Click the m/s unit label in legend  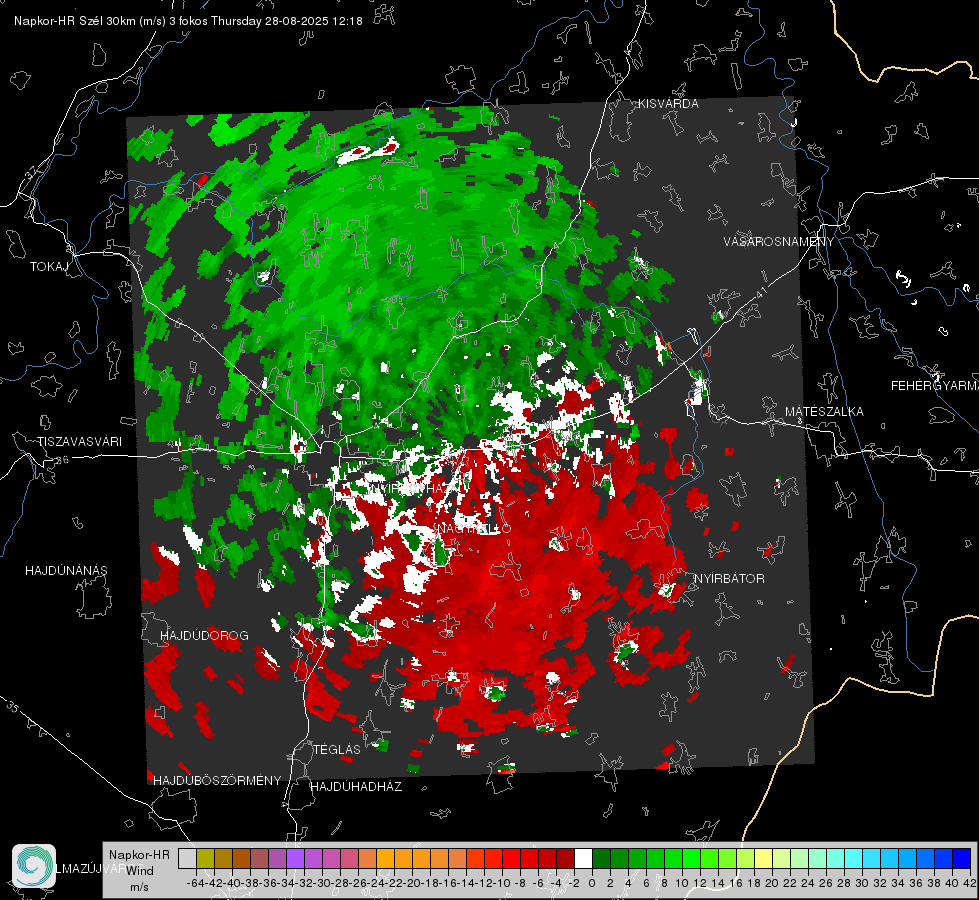pos(139,887)
